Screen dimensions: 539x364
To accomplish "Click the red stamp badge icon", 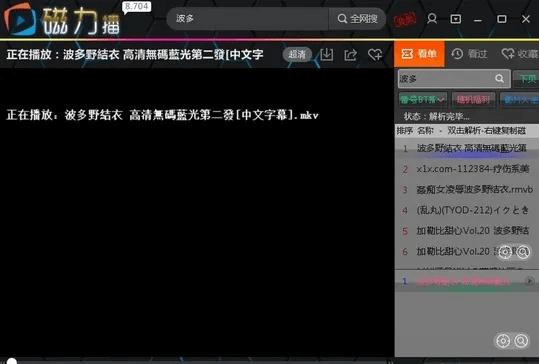I will tap(405, 19).
